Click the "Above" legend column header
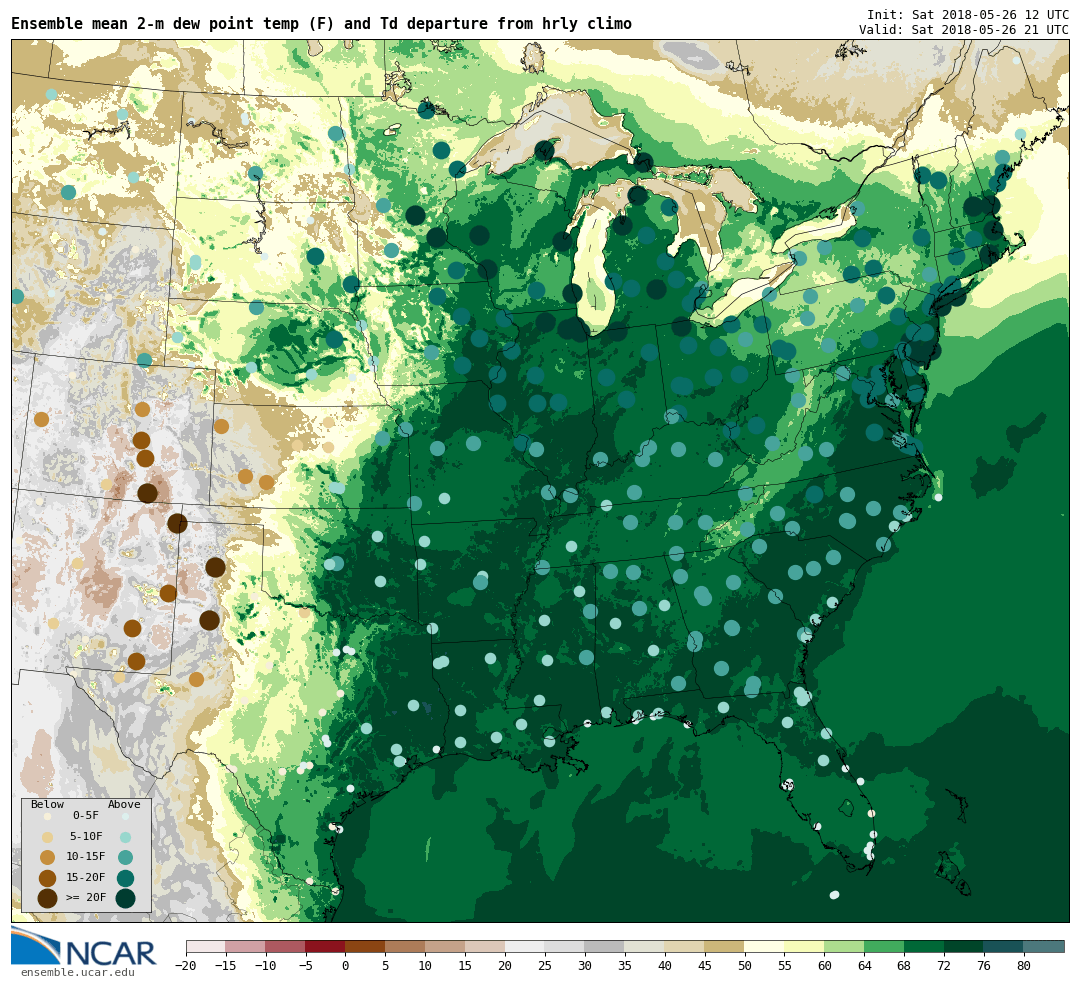The width and height of the screenshot is (1080, 985). click(124, 804)
